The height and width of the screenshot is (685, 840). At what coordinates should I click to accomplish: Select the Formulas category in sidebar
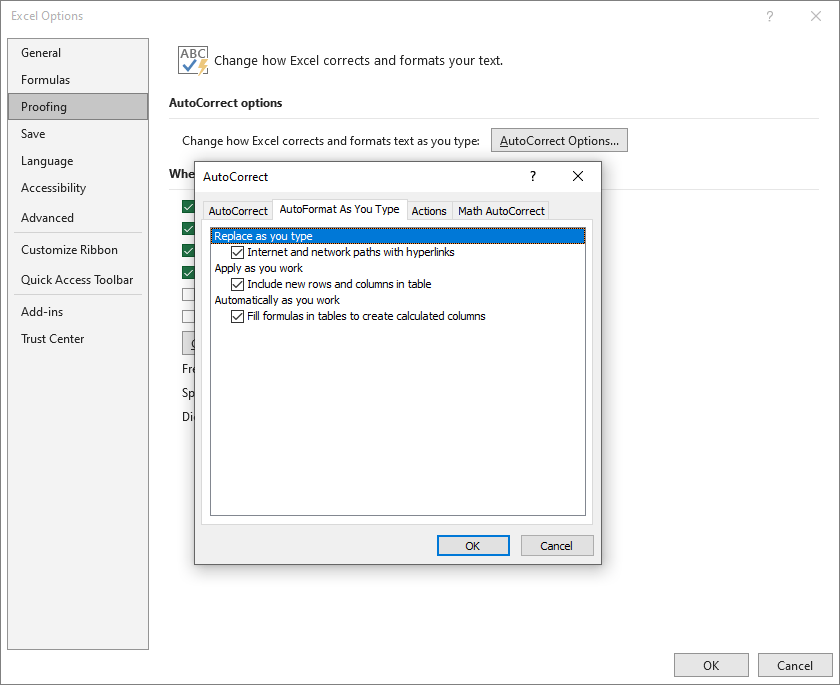pos(45,79)
